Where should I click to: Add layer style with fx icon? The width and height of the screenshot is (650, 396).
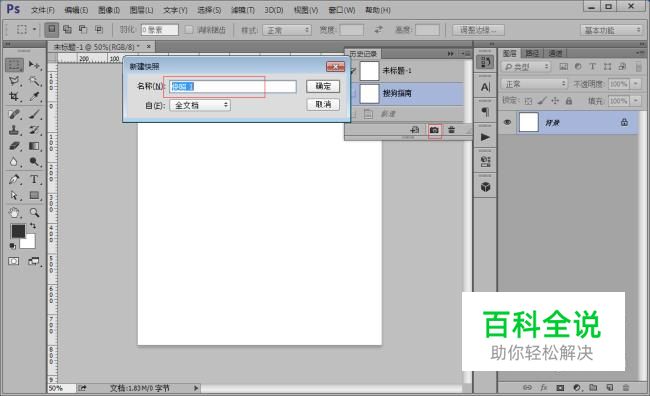point(543,388)
